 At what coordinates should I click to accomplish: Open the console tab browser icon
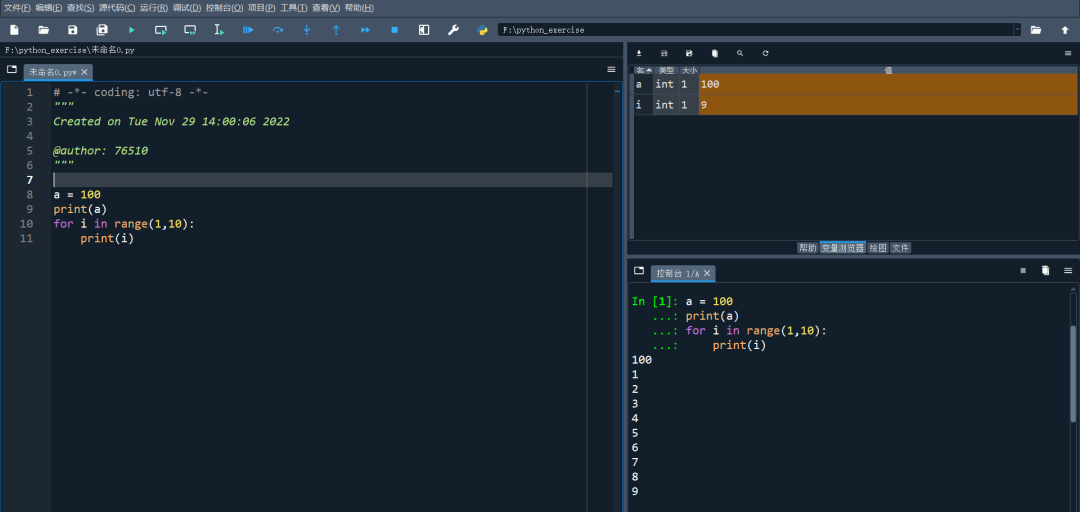638,271
